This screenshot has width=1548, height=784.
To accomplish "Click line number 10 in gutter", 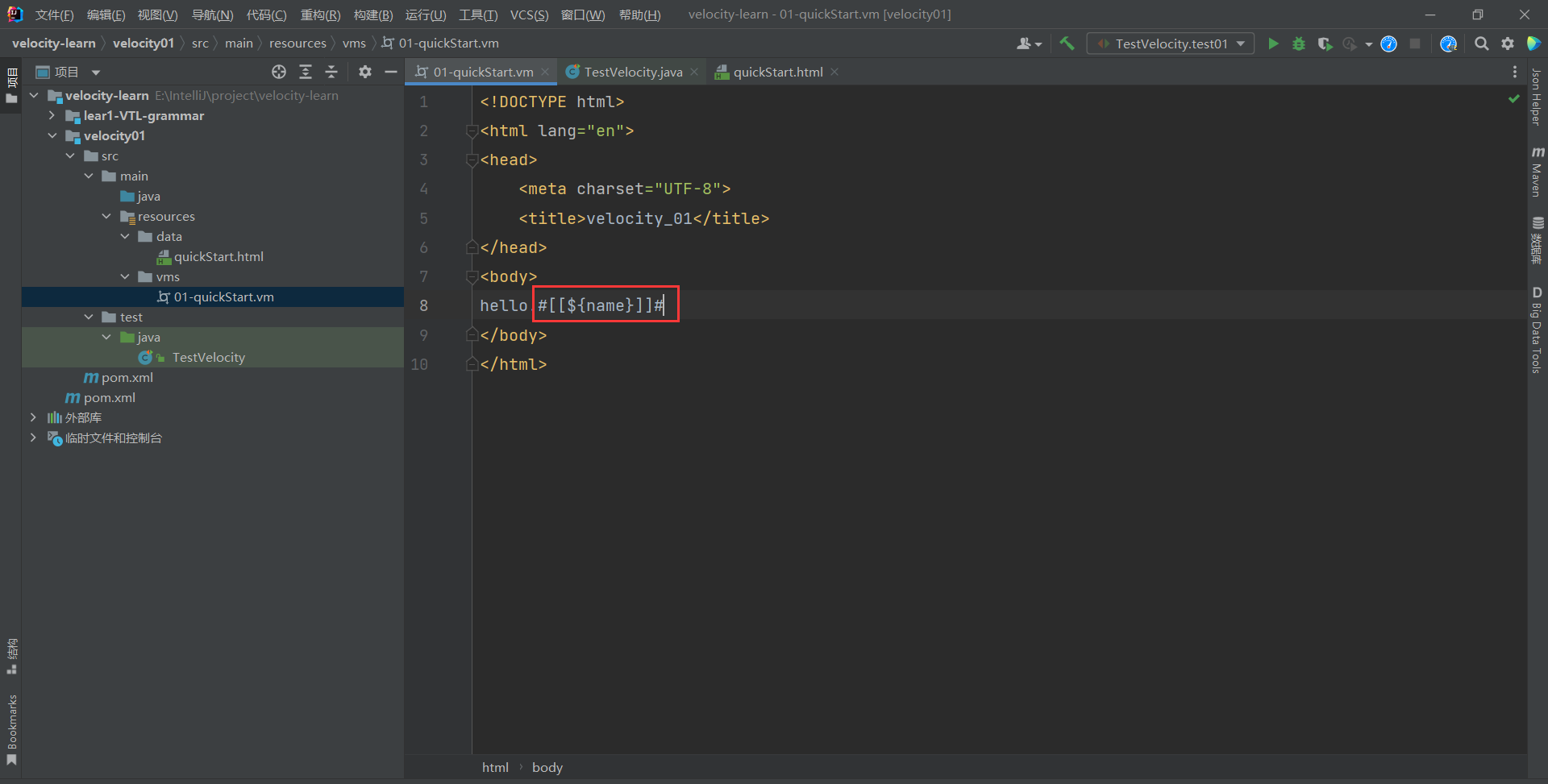I will 419,364.
